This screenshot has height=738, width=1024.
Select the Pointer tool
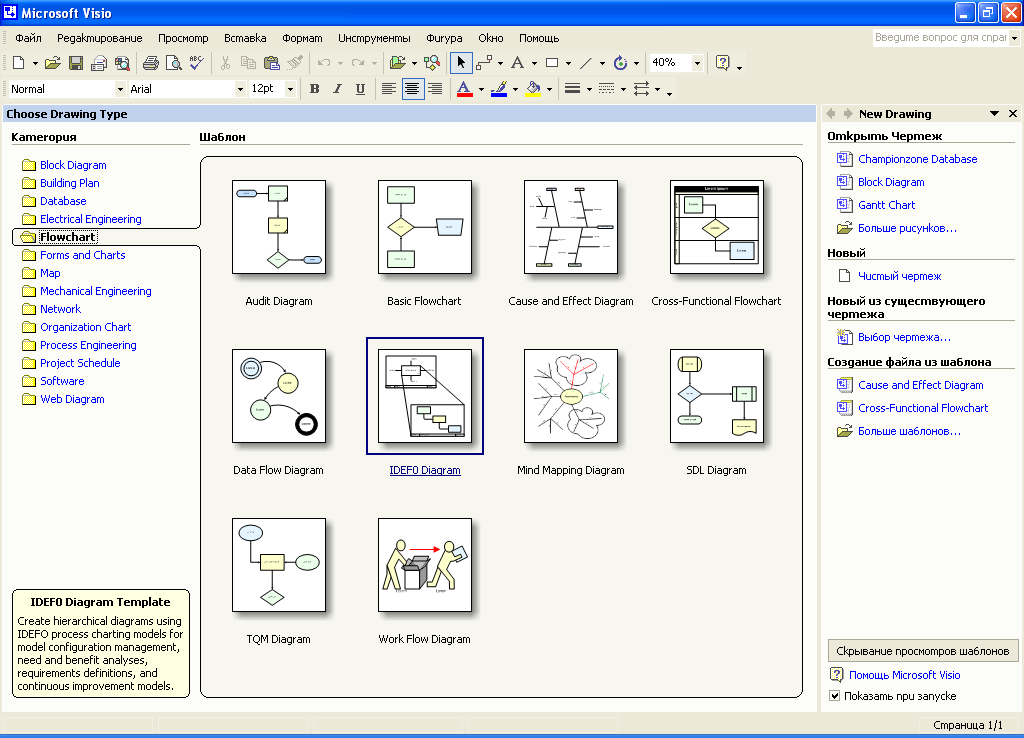(461, 63)
